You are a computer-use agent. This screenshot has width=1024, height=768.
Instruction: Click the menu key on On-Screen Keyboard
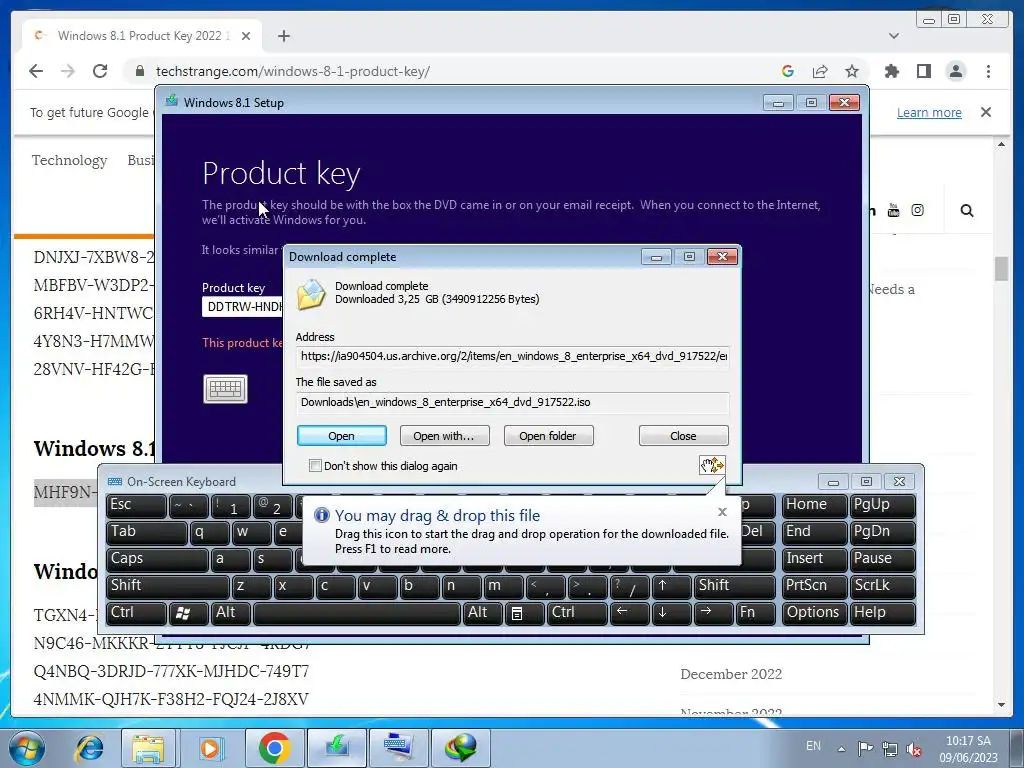pos(524,613)
